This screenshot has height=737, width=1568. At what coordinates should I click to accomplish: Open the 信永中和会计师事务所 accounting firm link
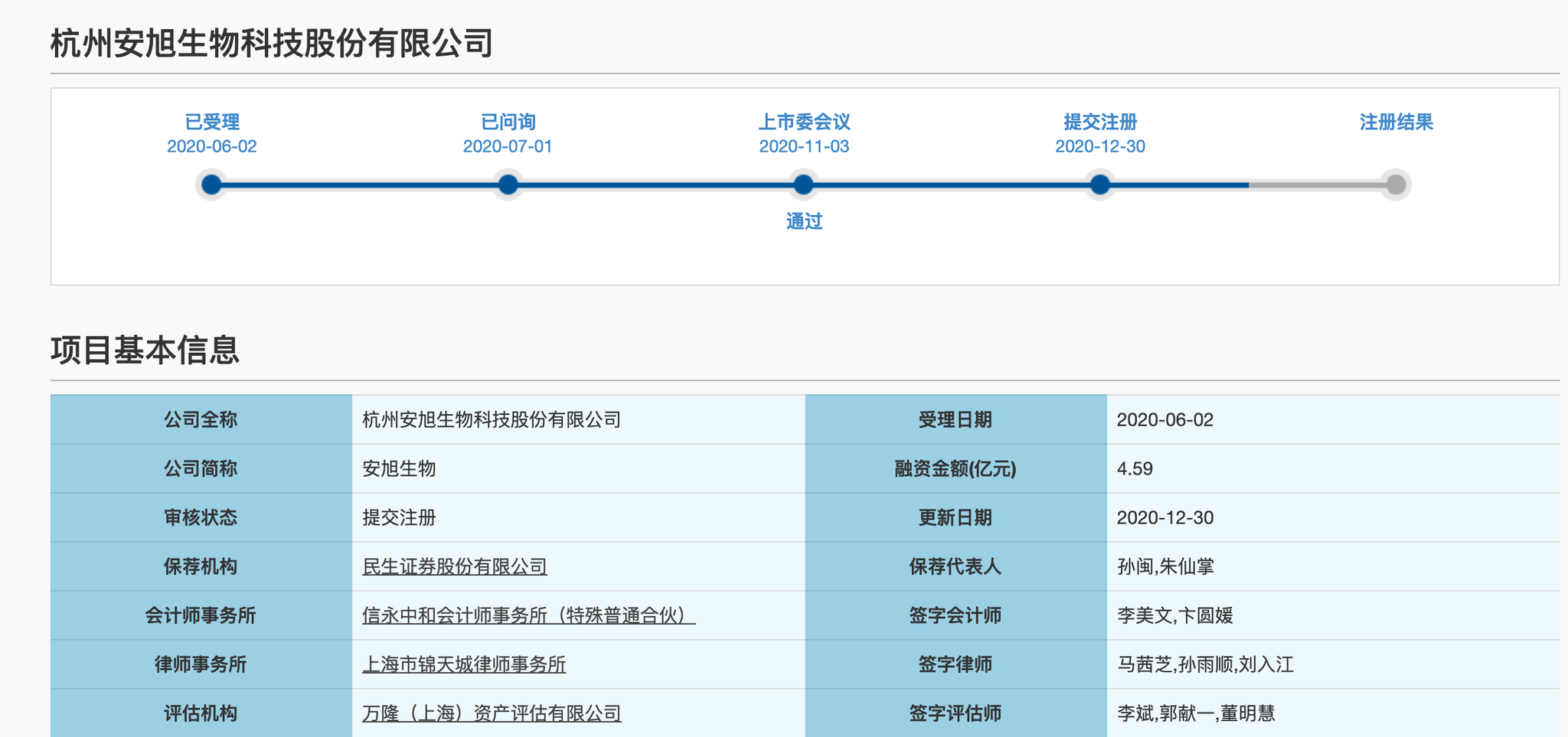[x=528, y=615]
